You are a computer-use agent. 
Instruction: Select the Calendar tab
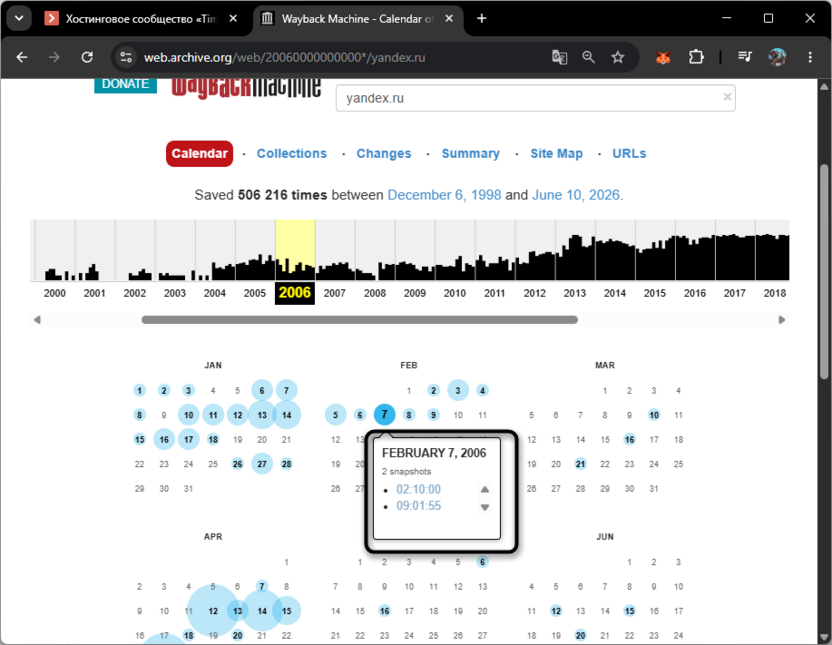(200, 153)
